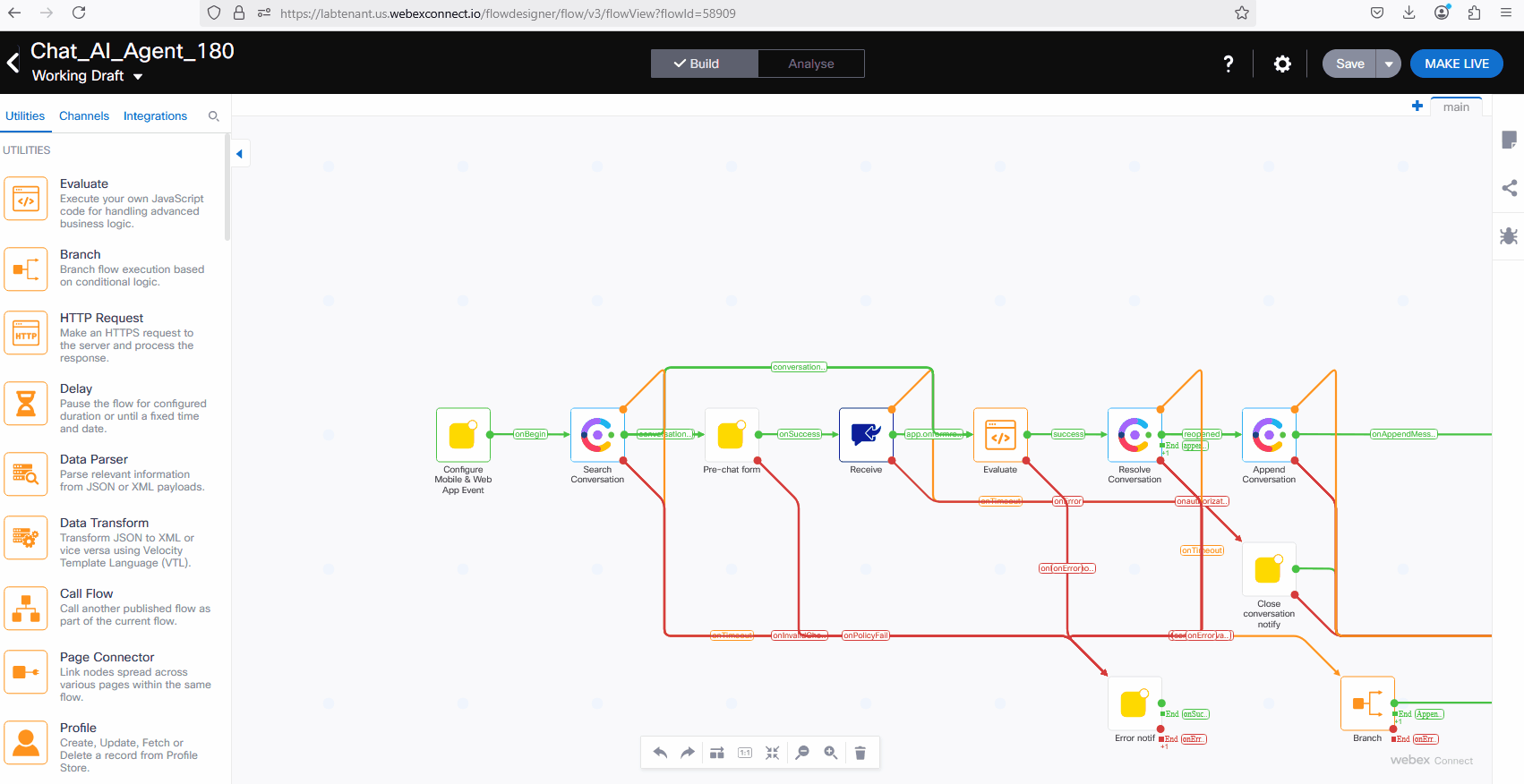The height and width of the screenshot is (784, 1524).
Task: Click the undo arrow in canvas toolbar
Action: point(660,753)
